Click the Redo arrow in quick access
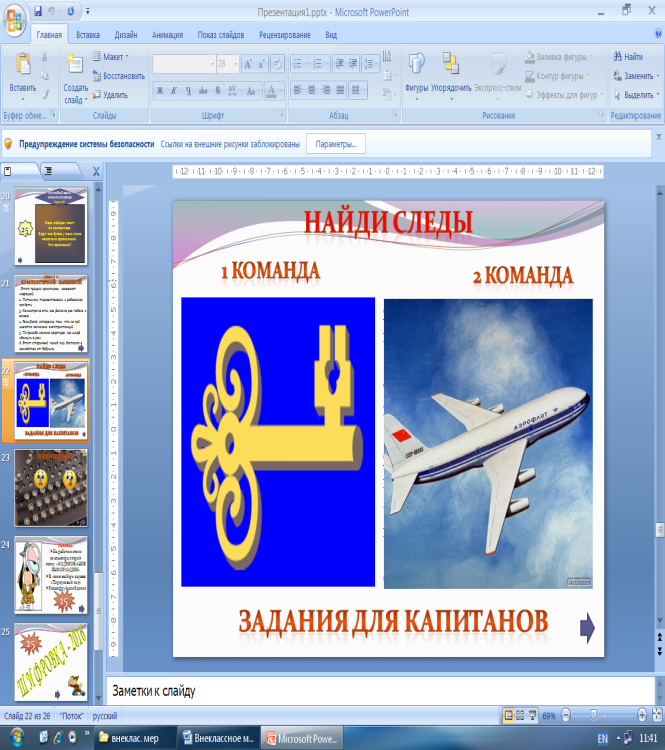665x750 pixels. pos(70,11)
